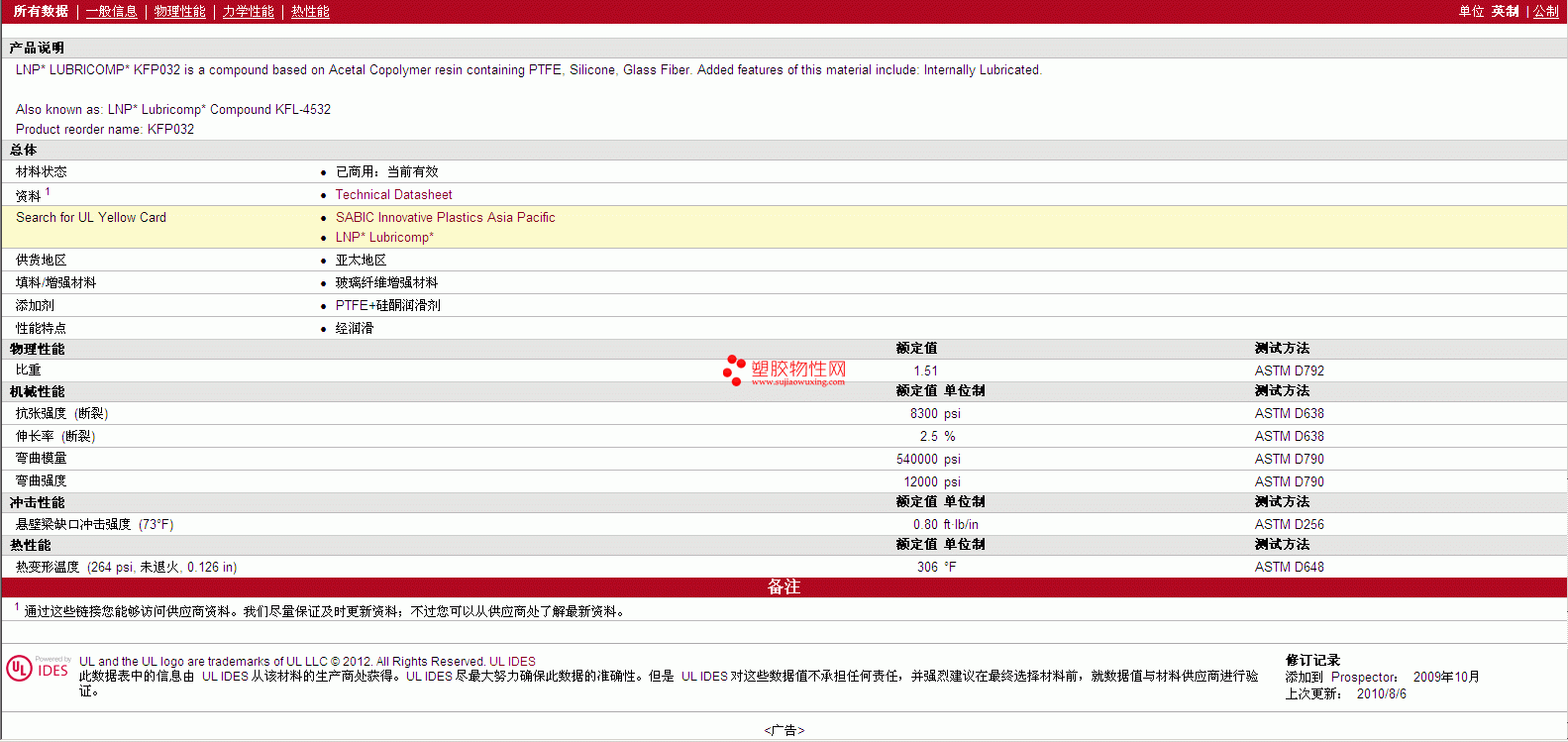The width and height of the screenshot is (1568, 742).
Task: Click the 比重 row label
Action: [x=28, y=370]
